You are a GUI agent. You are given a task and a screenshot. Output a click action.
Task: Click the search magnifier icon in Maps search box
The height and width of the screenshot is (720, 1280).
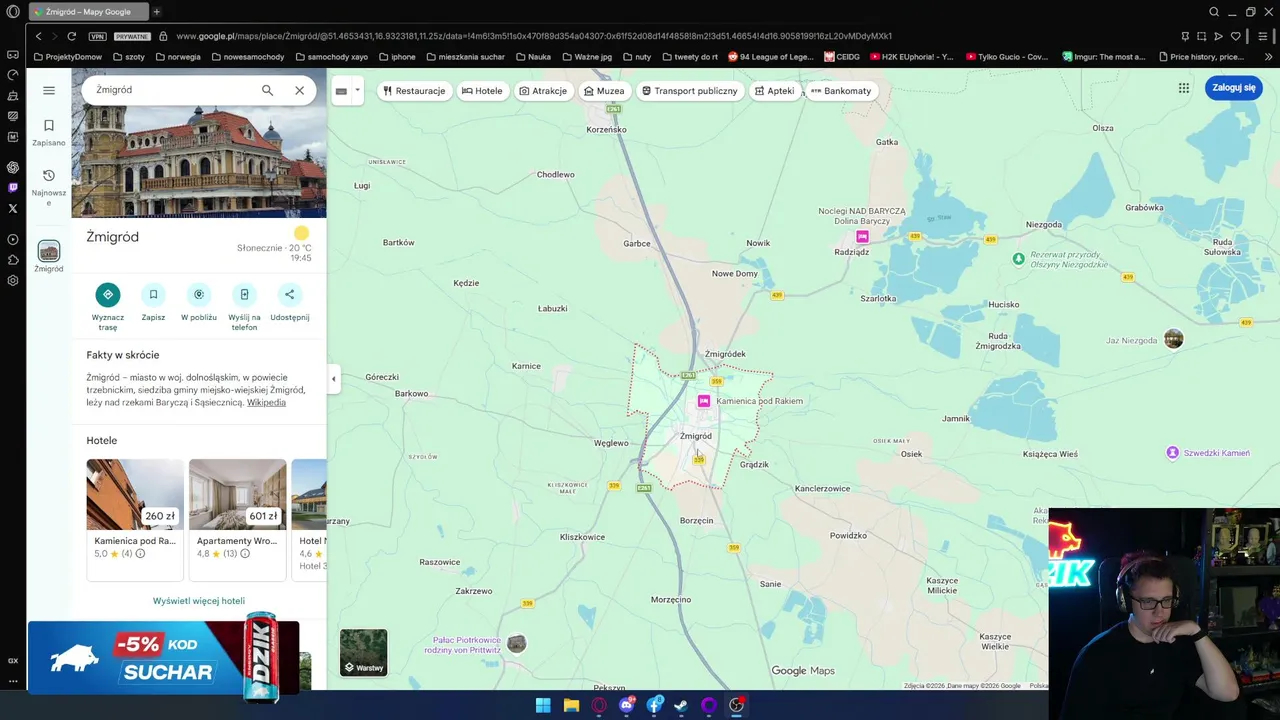267,90
